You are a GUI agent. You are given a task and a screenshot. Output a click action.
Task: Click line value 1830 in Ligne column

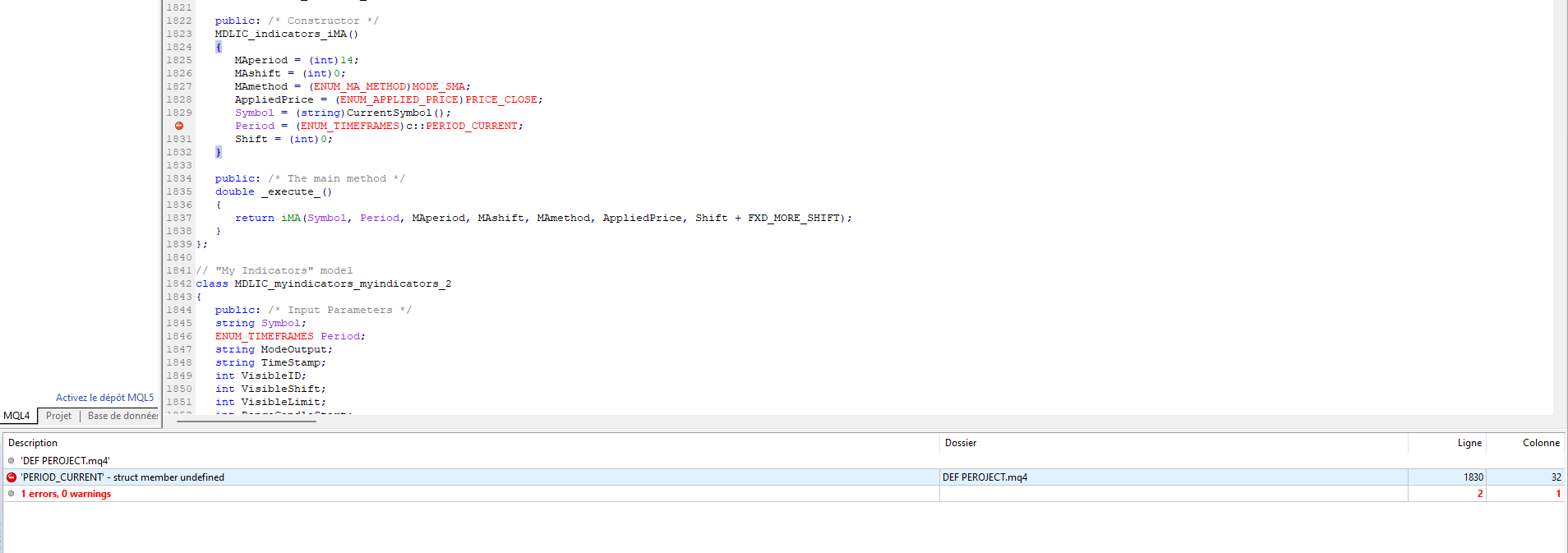(1473, 477)
